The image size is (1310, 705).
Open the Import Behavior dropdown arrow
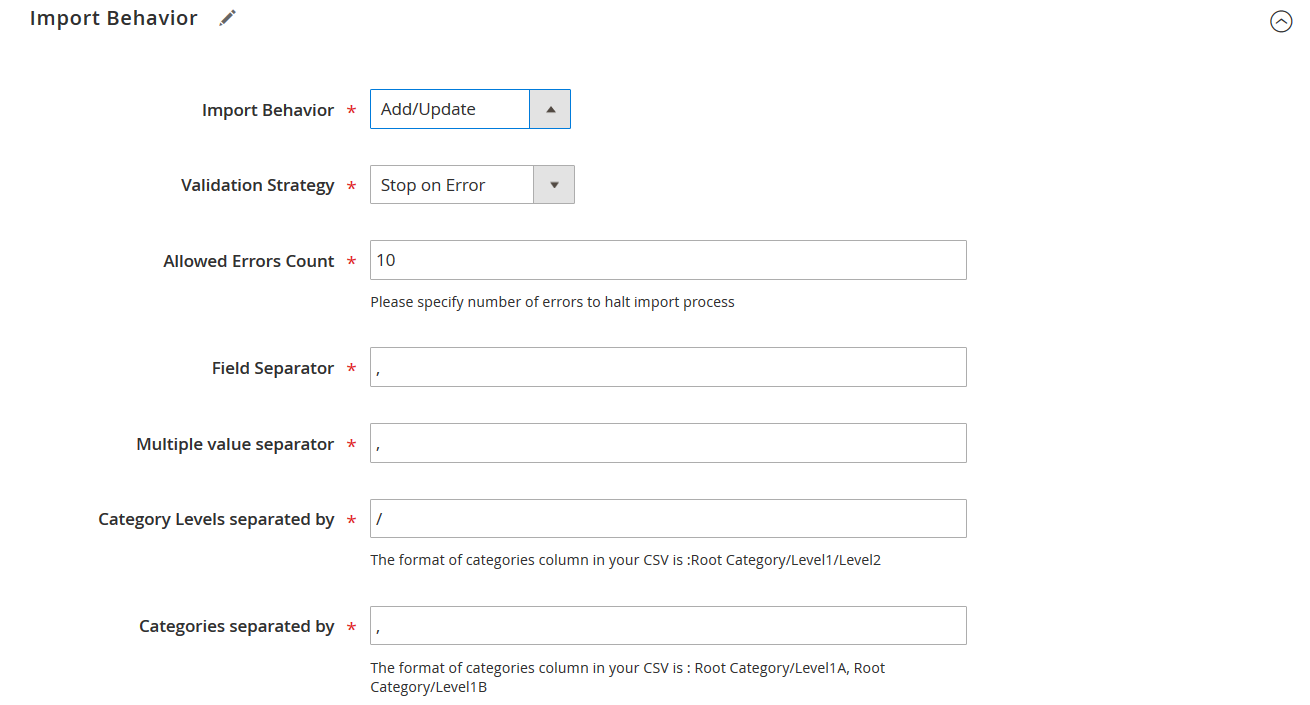[x=550, y=109]
